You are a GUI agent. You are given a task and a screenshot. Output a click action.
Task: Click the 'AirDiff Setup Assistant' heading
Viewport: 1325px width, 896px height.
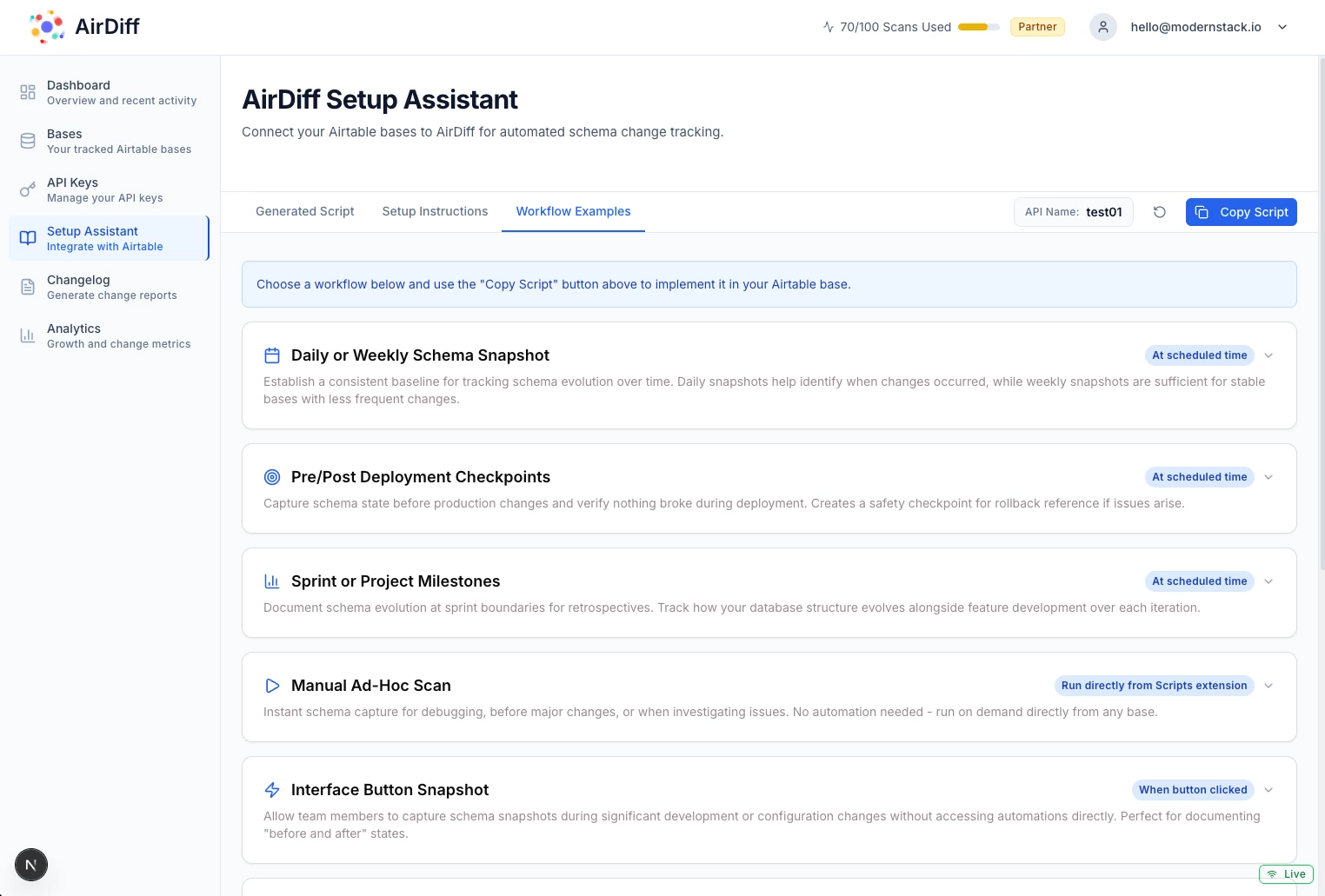[380, 100]
